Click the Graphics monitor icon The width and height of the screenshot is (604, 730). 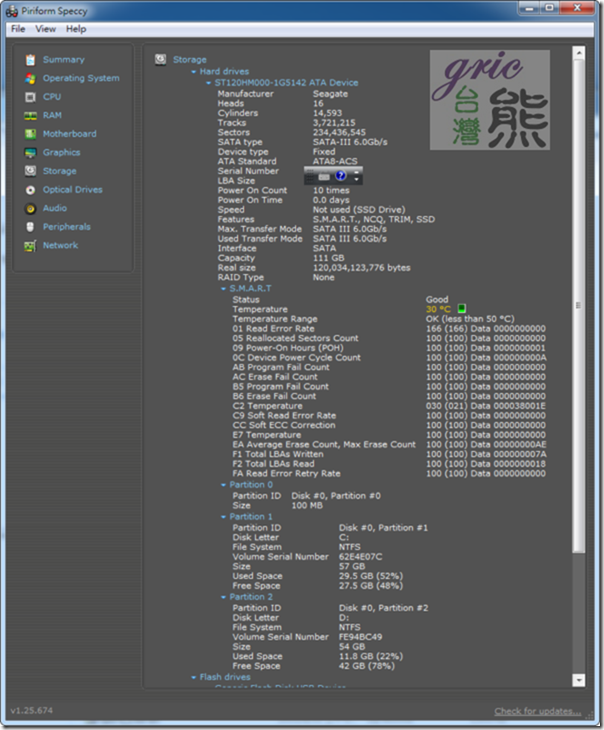point(30,153)
